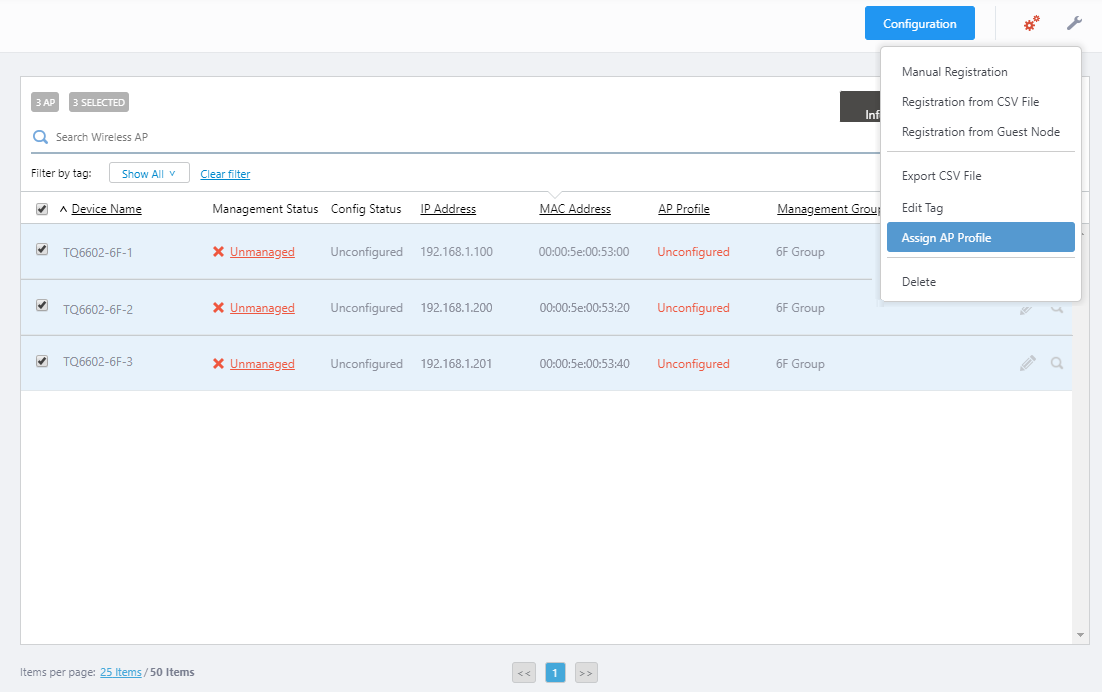This screenshot has width=1102, height=692.
Task: Select Registration from CSV File
Action: pyautogui.click(x=970, y=102)
